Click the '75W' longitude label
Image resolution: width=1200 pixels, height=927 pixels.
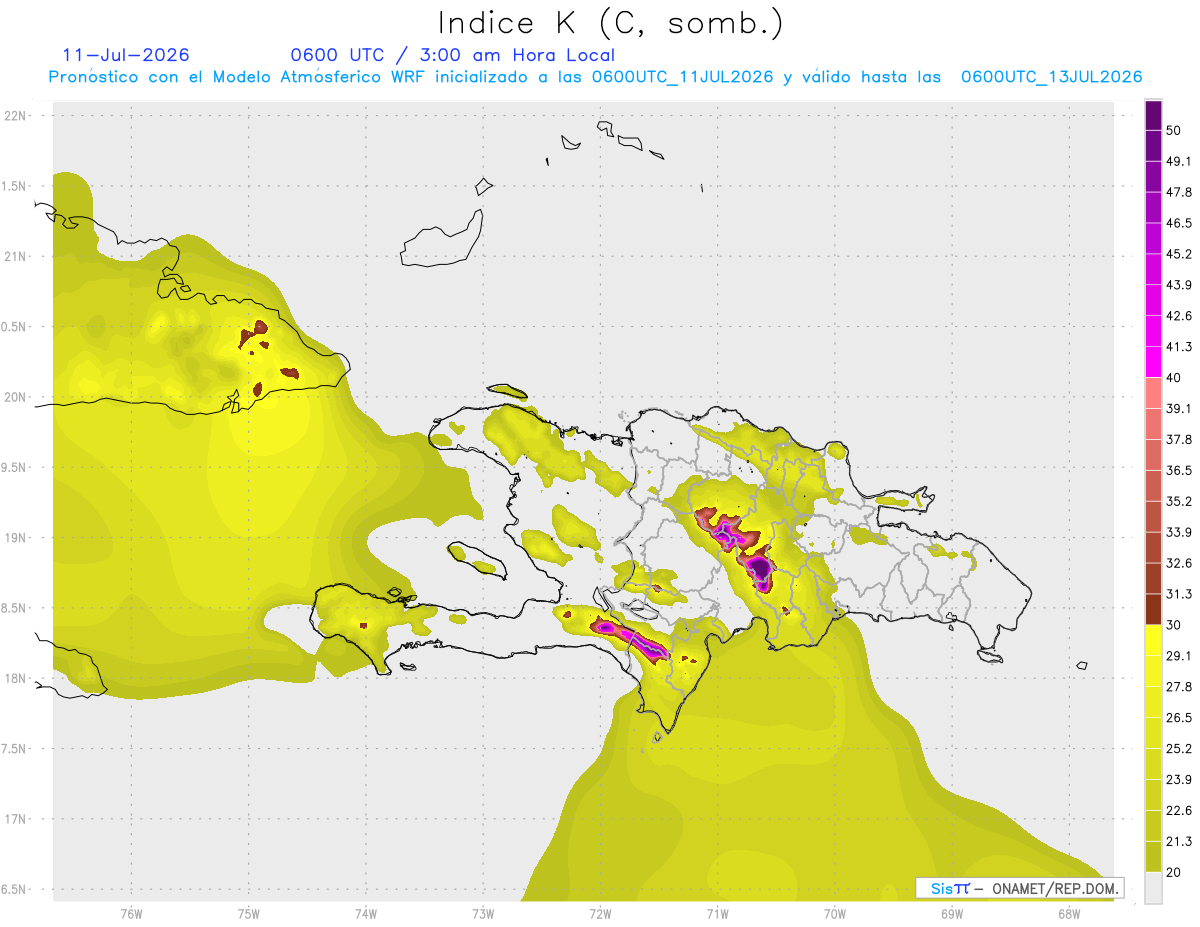coord(249,914)
